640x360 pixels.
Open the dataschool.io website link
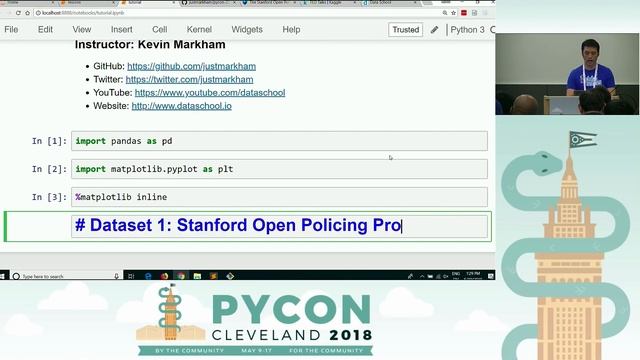coord(182,106)
